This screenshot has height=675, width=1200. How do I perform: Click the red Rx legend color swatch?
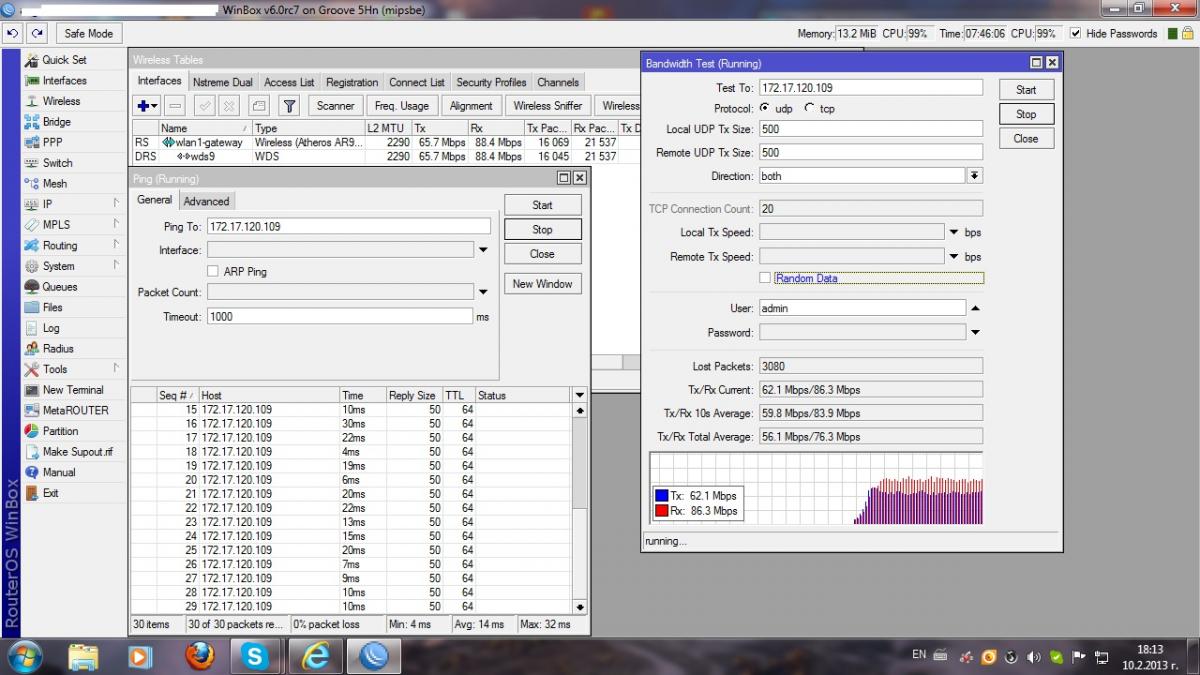(661, 511)
